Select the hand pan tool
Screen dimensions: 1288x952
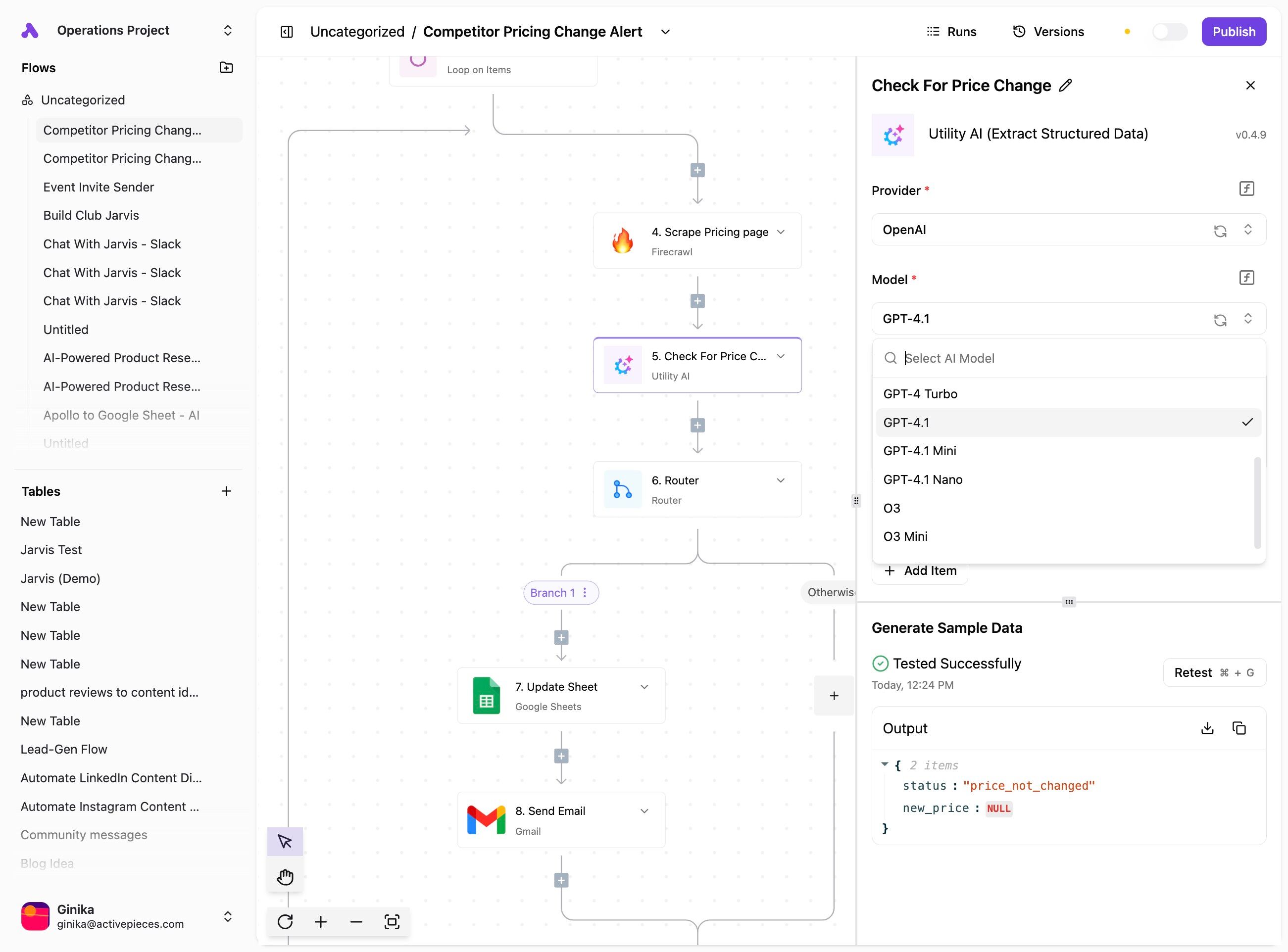pyautogui.click(x=285, y=877)
